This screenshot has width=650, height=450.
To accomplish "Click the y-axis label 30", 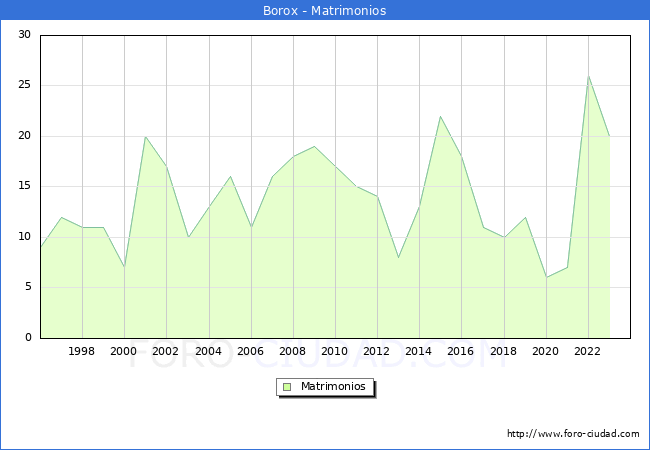I will coord(25,34).
